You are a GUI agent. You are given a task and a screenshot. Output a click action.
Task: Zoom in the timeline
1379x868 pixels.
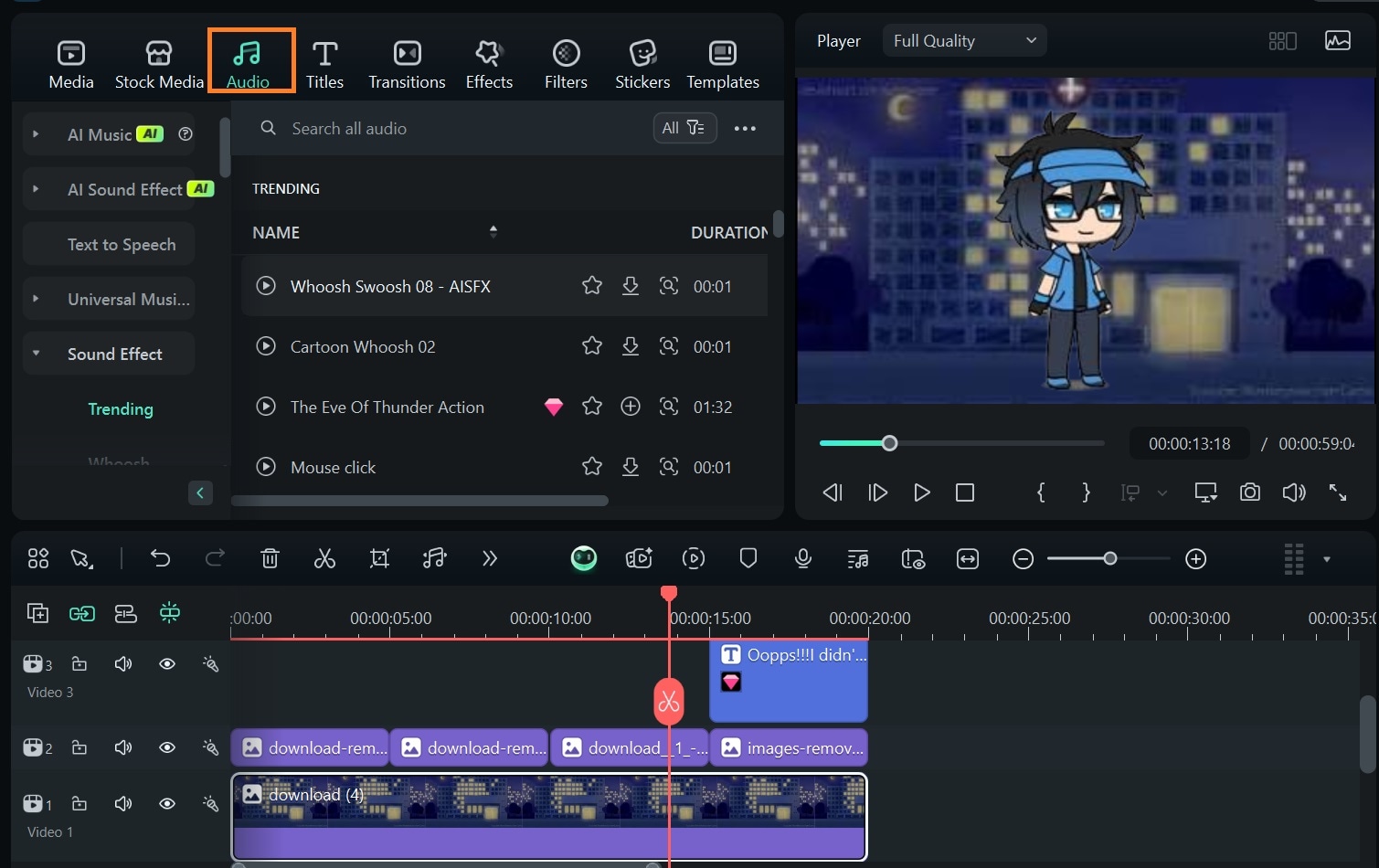pos(1196,558)
